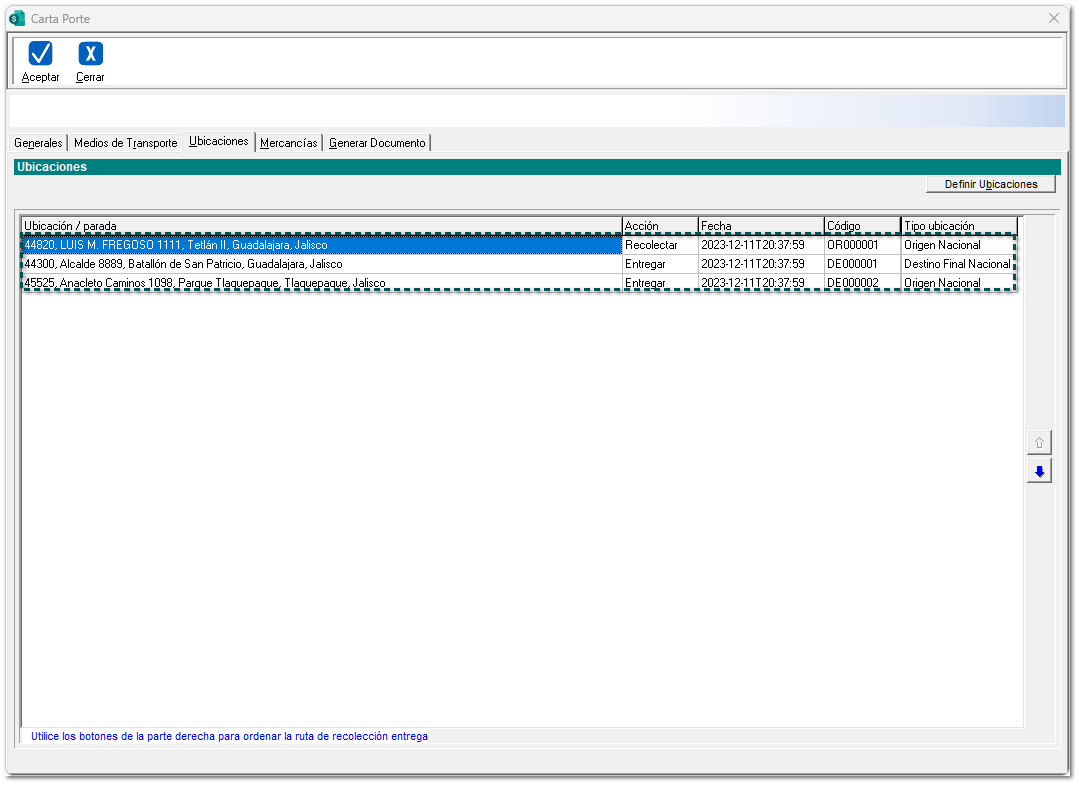Go to the Mercancías tab
This screenshot has width=1079, height=785.
[x=288, y=143]
